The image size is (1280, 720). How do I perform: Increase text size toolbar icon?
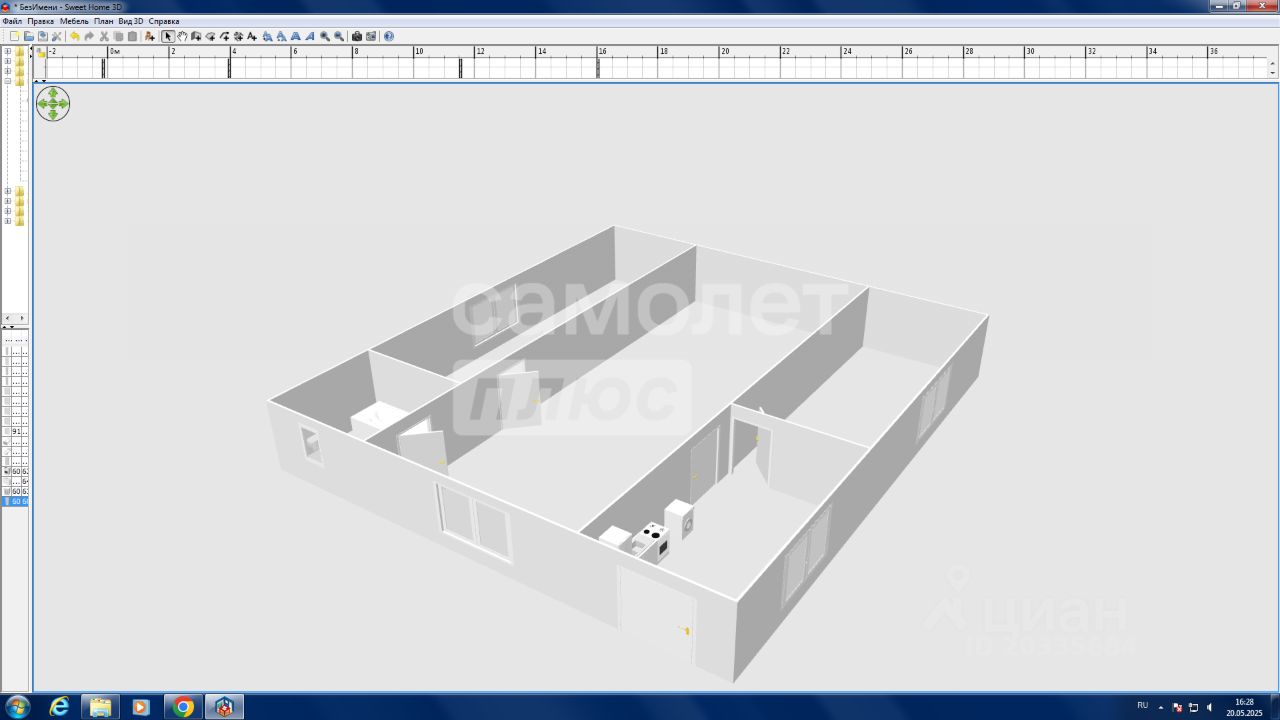267,36
